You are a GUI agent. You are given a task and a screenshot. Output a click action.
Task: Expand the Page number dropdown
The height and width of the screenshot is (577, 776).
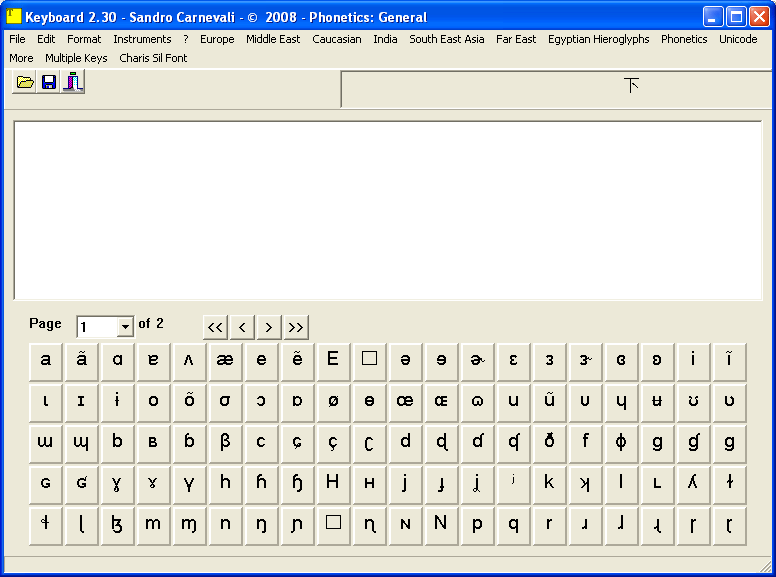tap(125, 327)
